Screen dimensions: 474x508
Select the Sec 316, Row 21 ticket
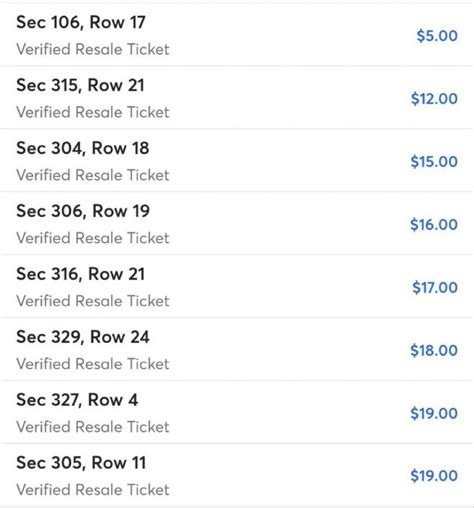pos(236,287)
